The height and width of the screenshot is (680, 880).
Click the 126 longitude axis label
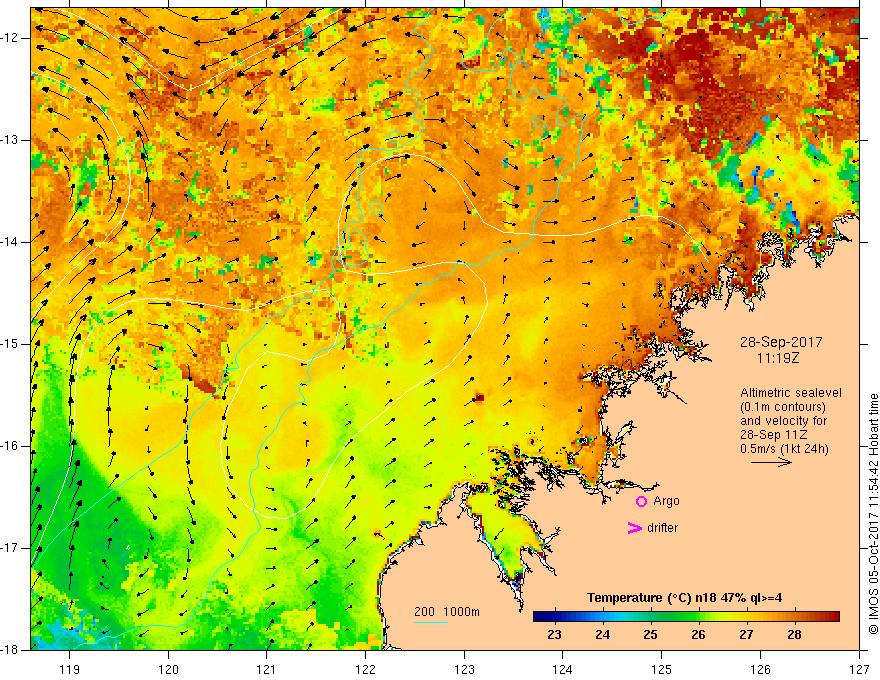760,670
